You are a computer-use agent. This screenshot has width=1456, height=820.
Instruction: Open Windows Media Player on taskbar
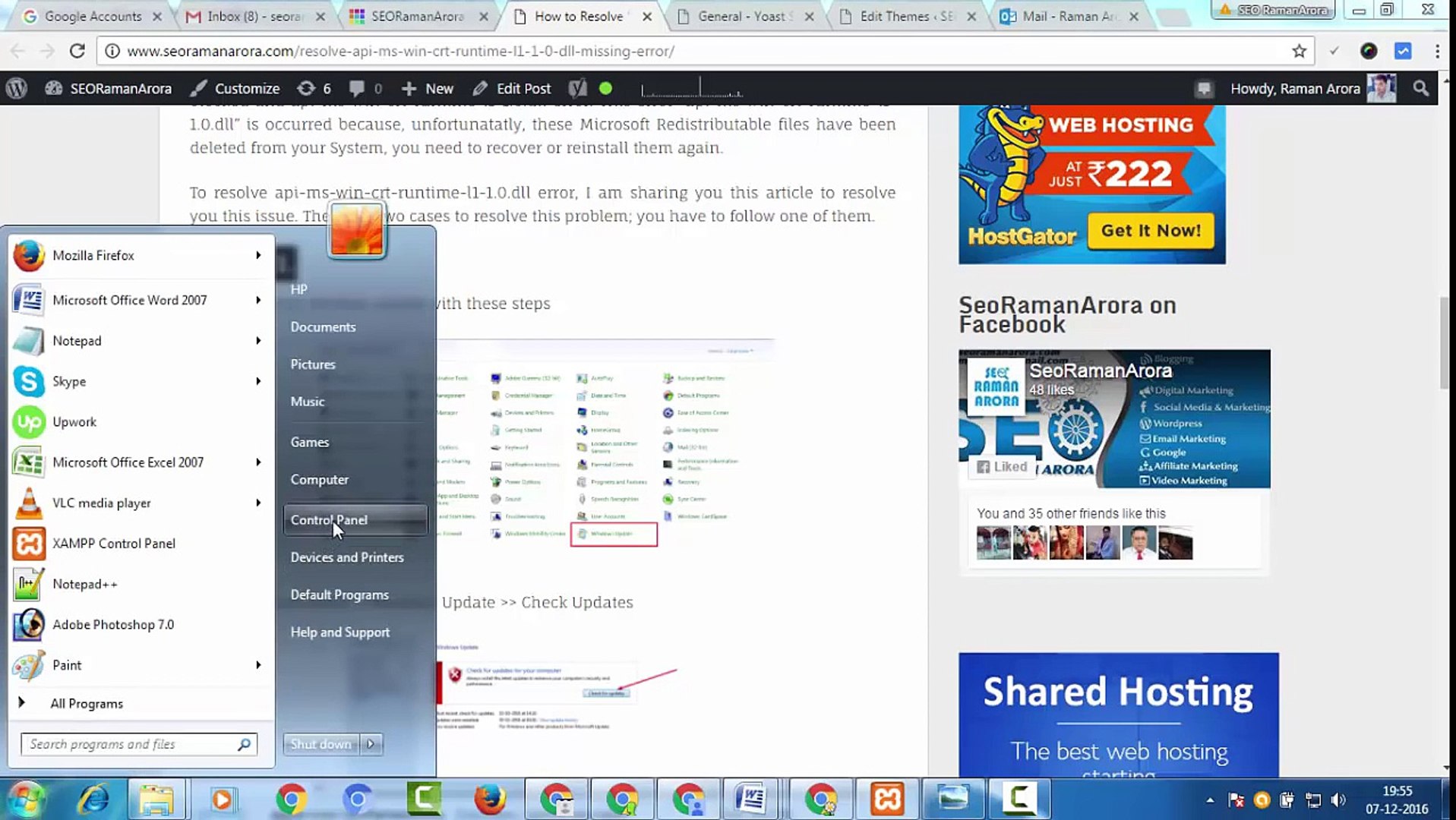222,799
